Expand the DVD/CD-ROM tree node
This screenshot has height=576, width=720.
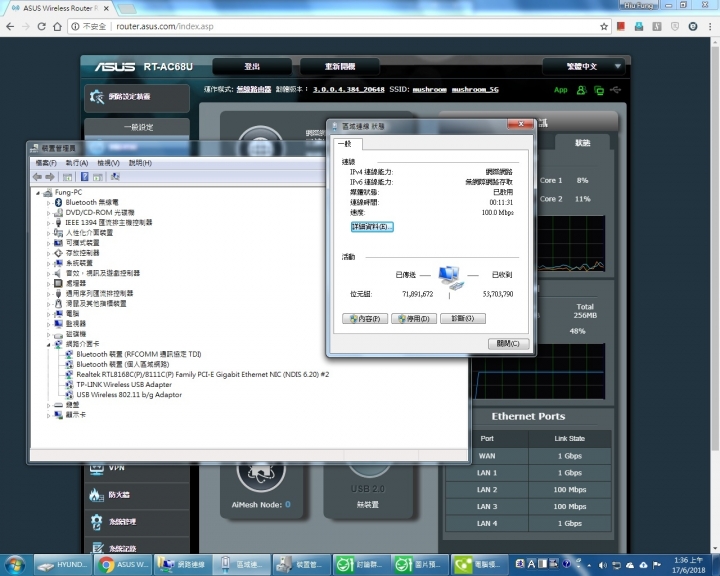(x=49, y=213)
